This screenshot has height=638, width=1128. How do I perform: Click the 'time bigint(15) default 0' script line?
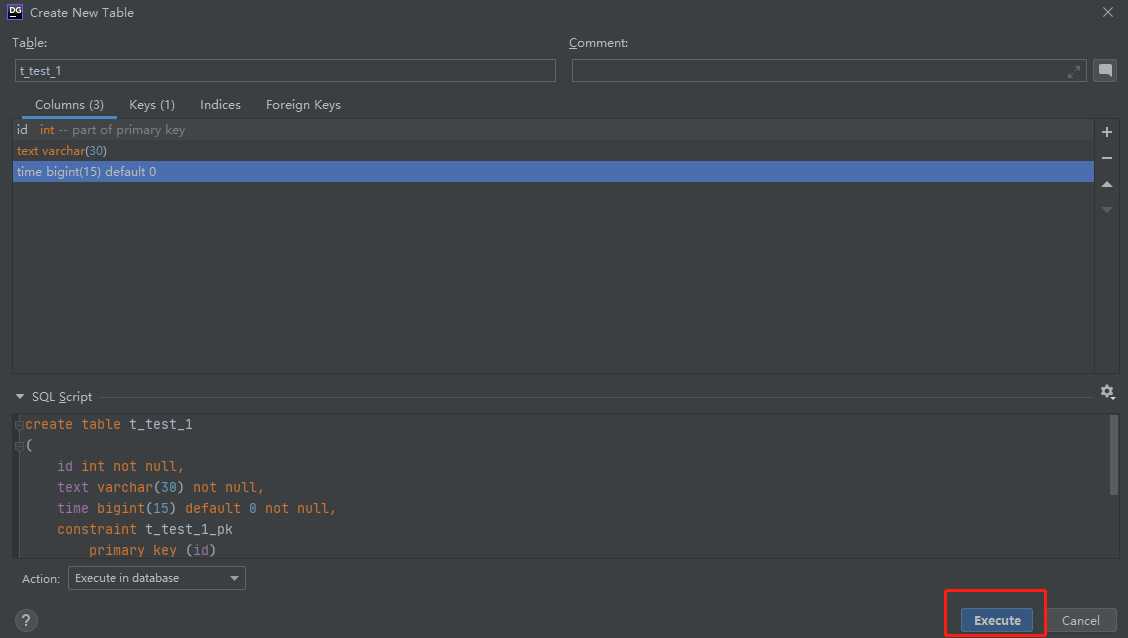196,508
